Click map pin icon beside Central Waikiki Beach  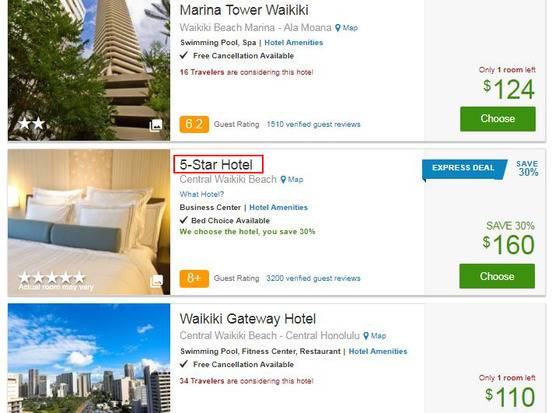pos(283,179)
